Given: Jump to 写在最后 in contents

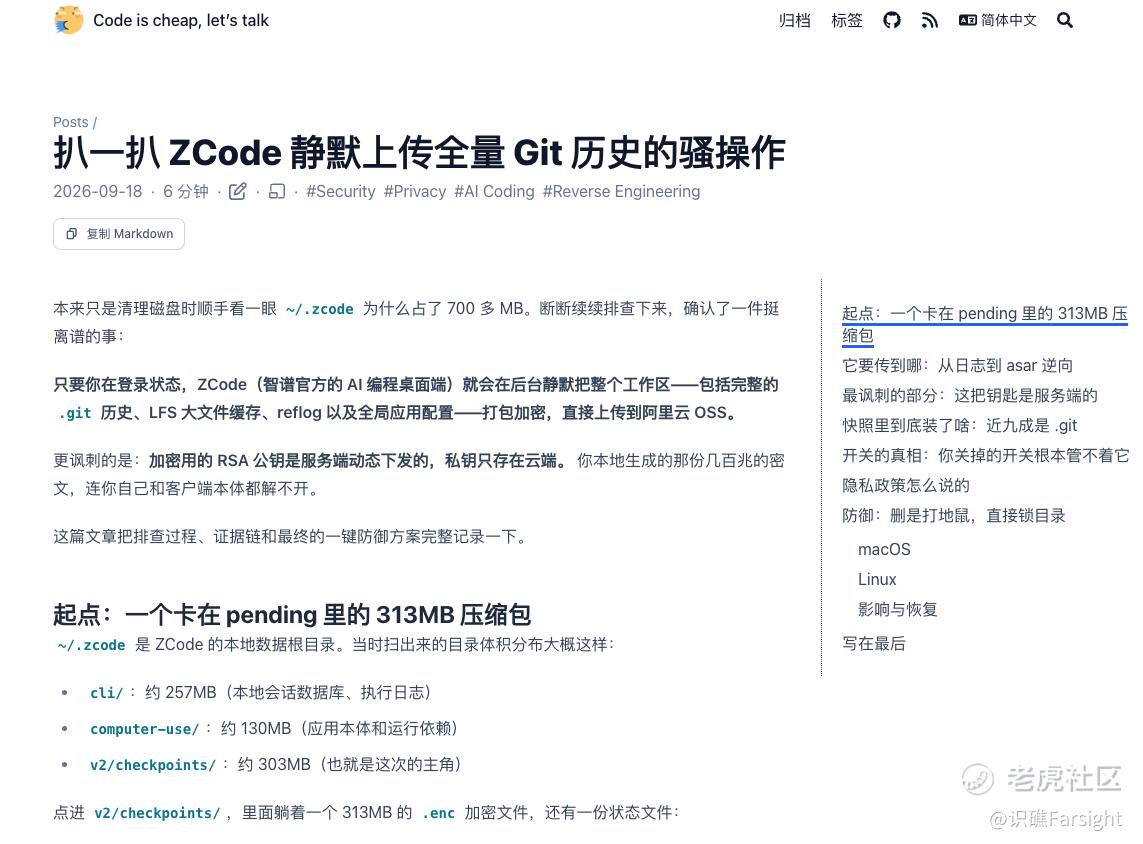Looking at the screenshot, I should coord(874,644).
